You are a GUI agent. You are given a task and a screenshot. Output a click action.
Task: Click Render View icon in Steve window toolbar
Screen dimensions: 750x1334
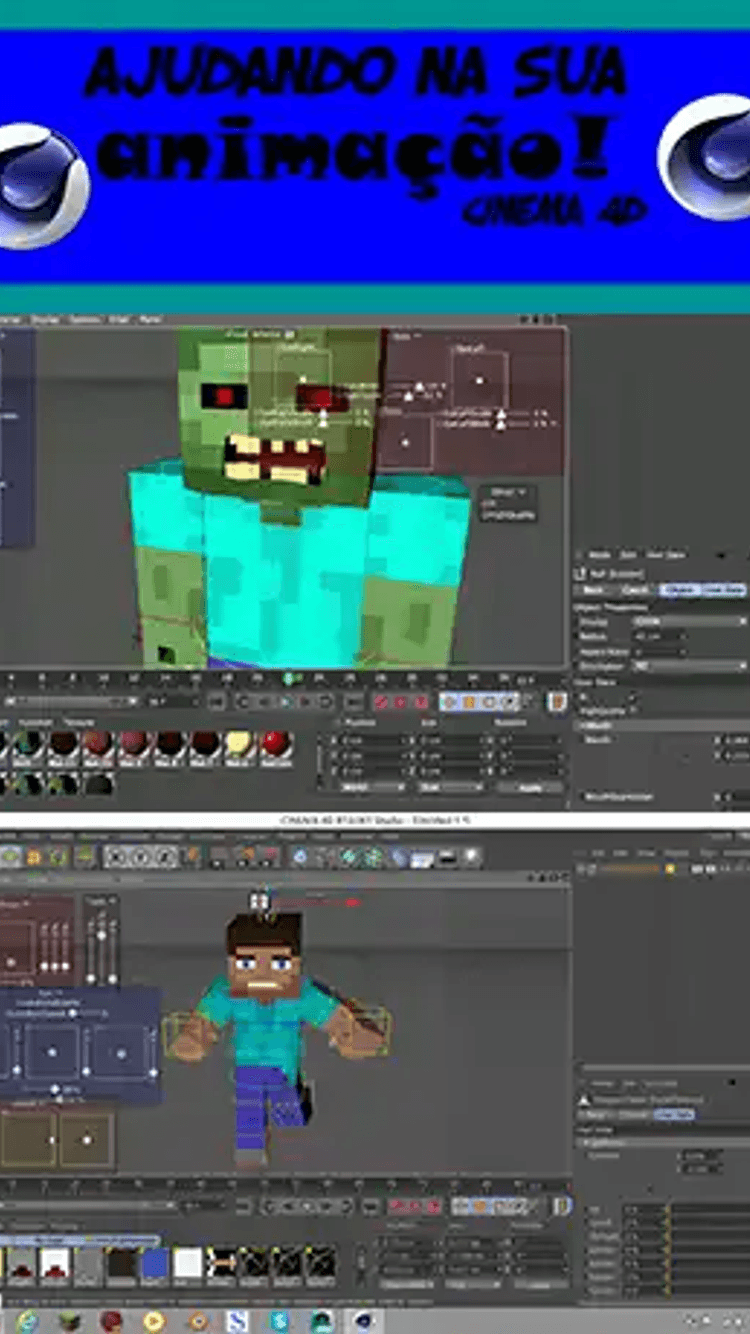(x=217, y=858)
